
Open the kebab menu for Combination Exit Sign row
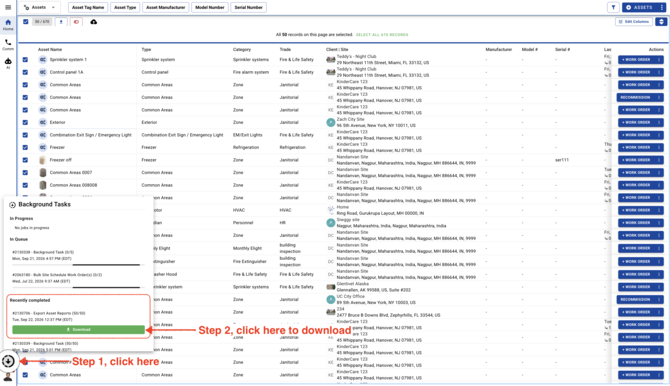pos(659,135)
